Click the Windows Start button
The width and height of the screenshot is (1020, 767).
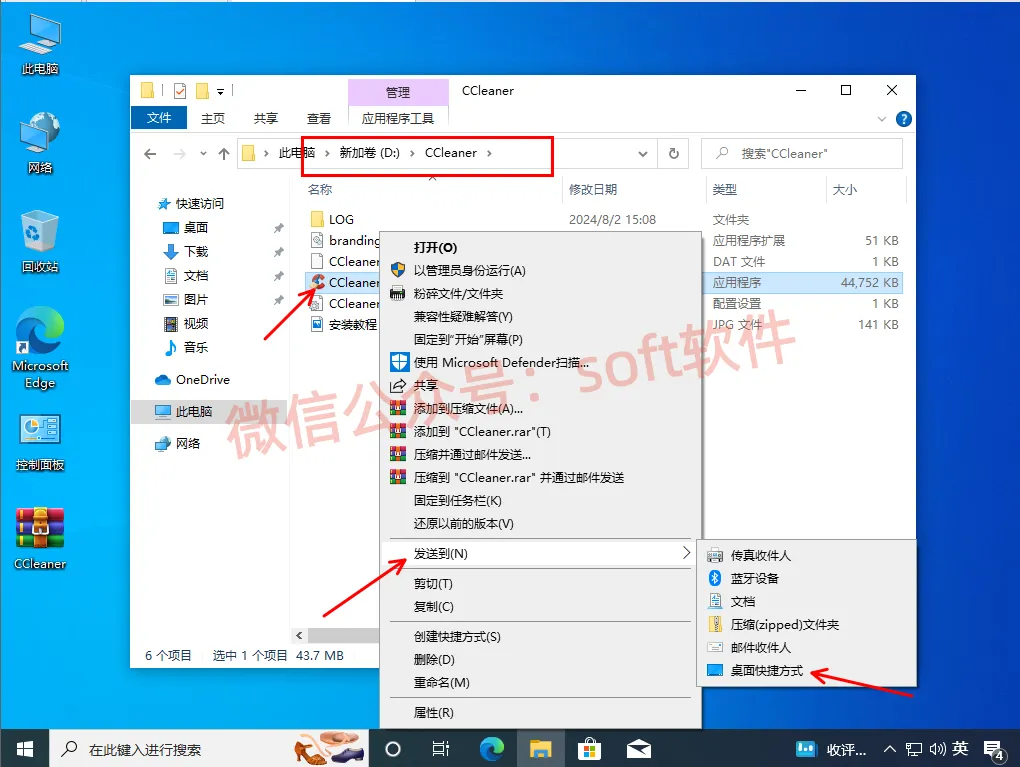point(25,749)
